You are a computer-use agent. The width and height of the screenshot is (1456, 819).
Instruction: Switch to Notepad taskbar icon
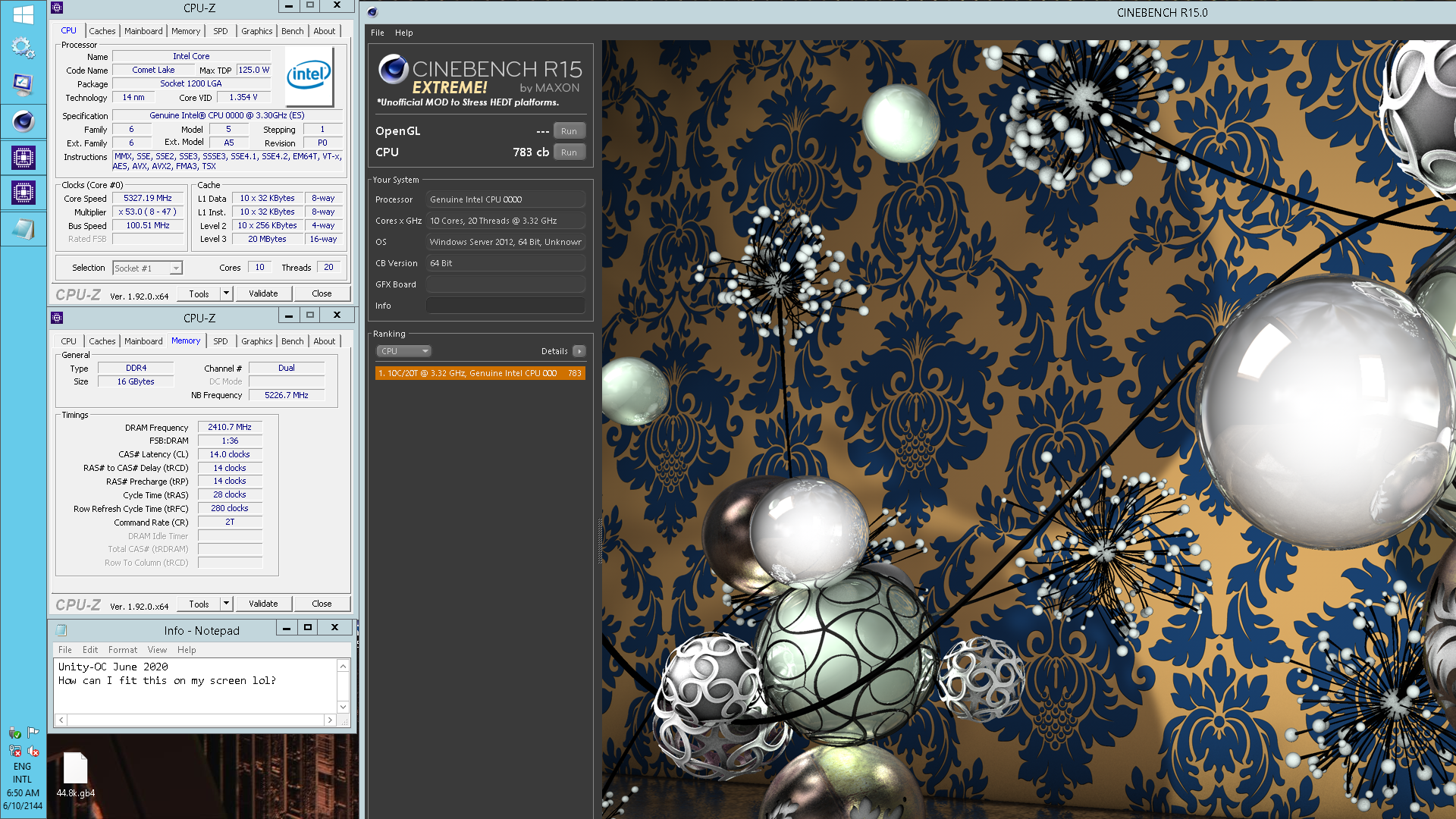click(x=23, y=228)
